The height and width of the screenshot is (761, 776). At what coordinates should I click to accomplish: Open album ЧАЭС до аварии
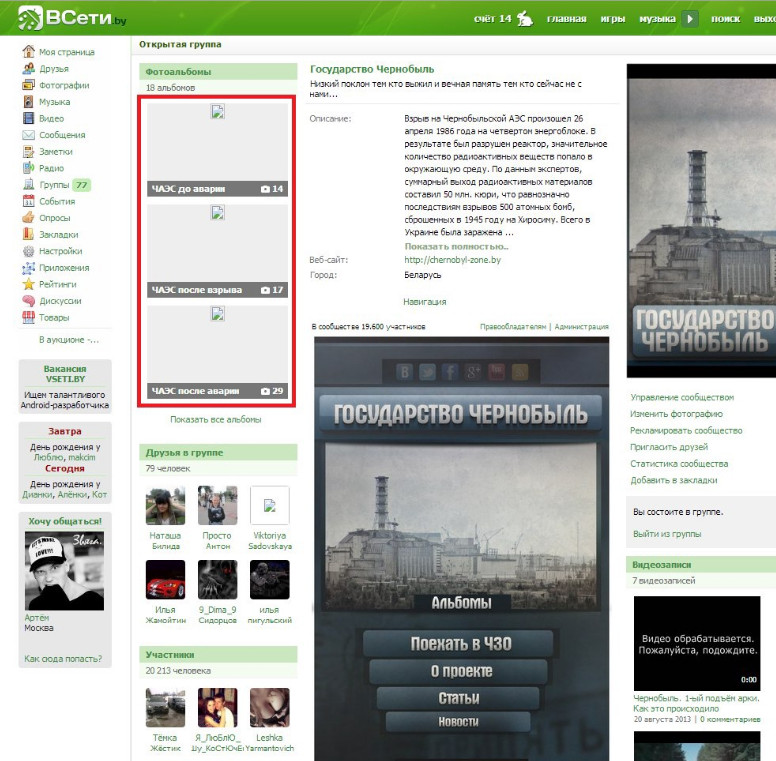[x=217, y=149]
